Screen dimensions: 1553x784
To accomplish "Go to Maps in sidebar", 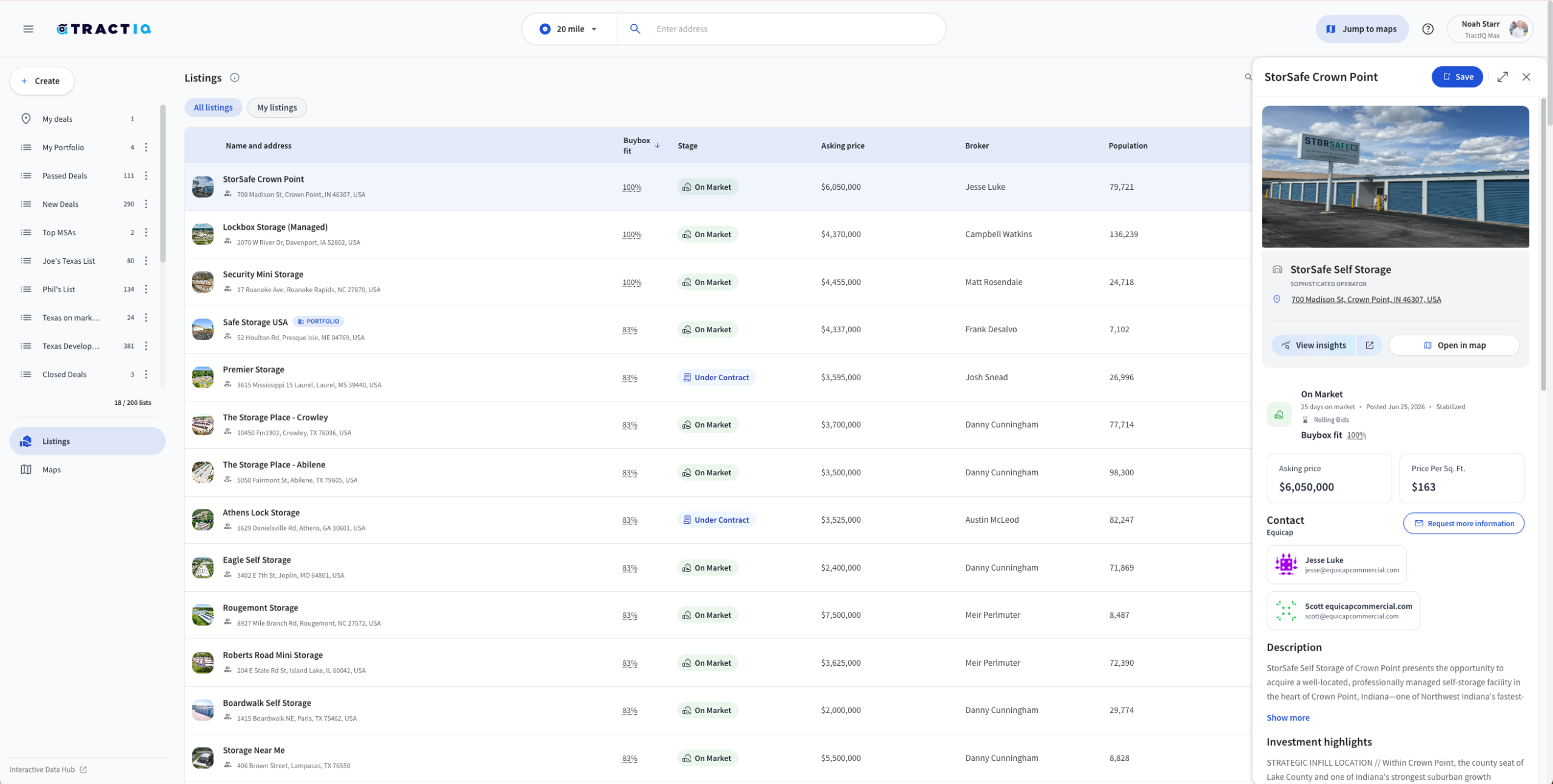I will pyautogui.click(x=87, y=469).
